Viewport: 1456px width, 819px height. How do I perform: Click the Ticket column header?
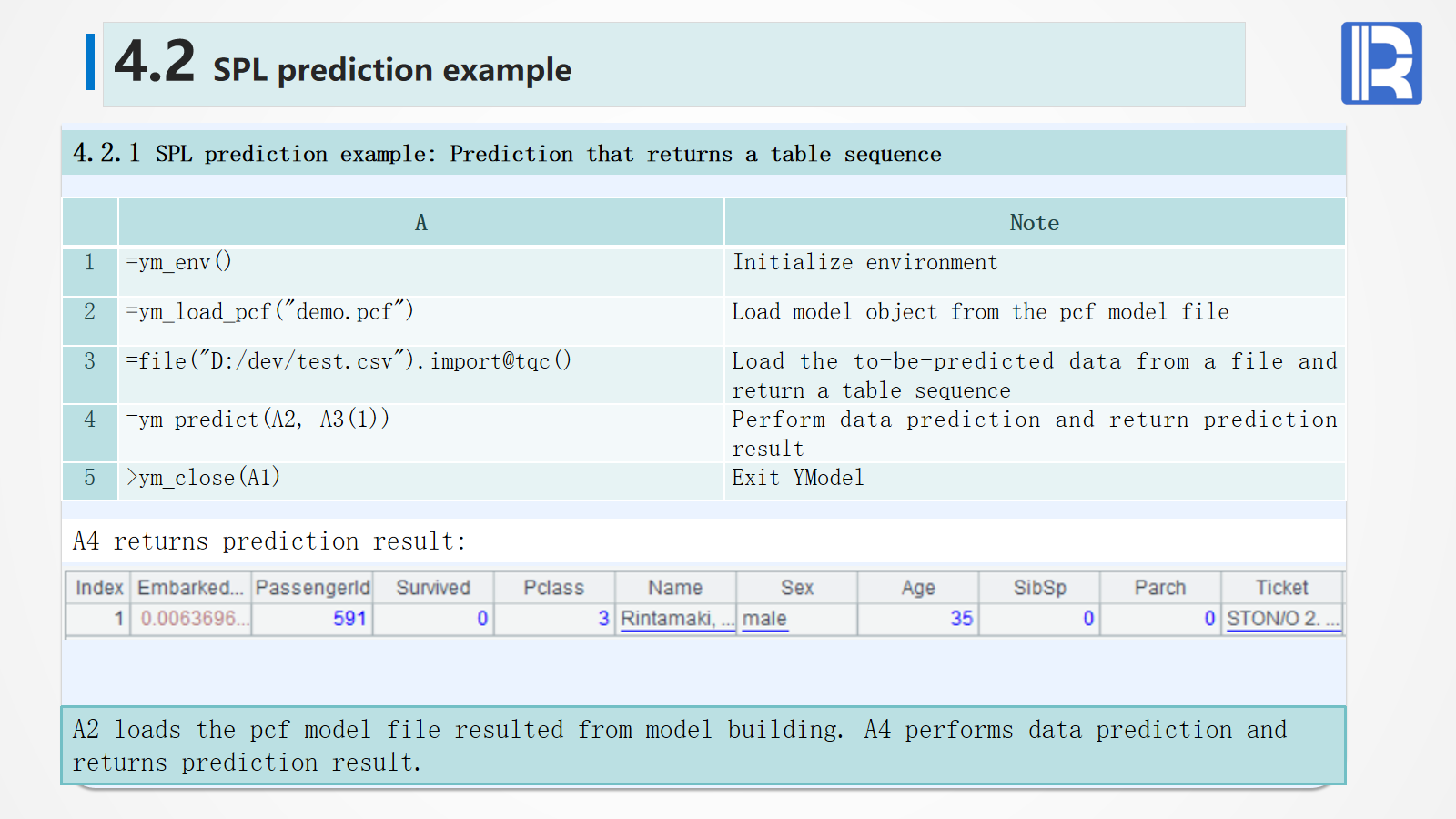click(x=1281, y=588)
